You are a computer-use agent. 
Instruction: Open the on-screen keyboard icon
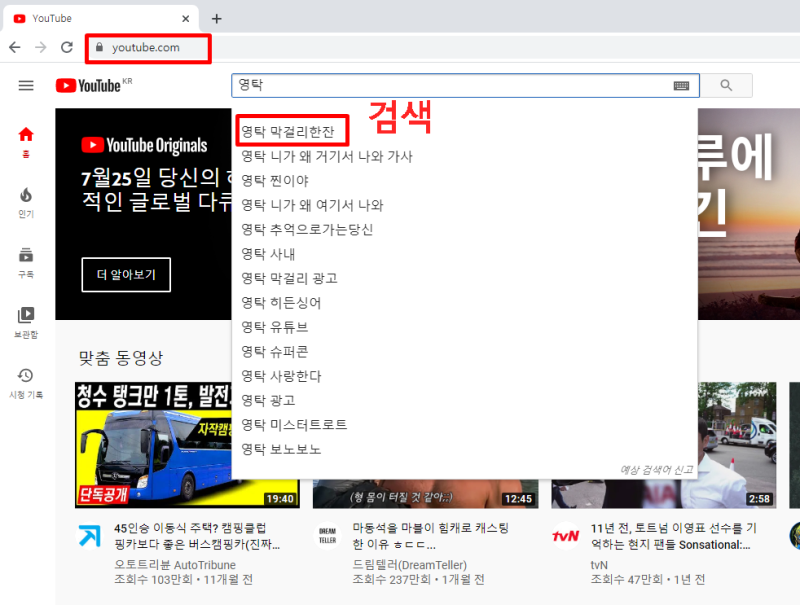[x=681, y=86]
